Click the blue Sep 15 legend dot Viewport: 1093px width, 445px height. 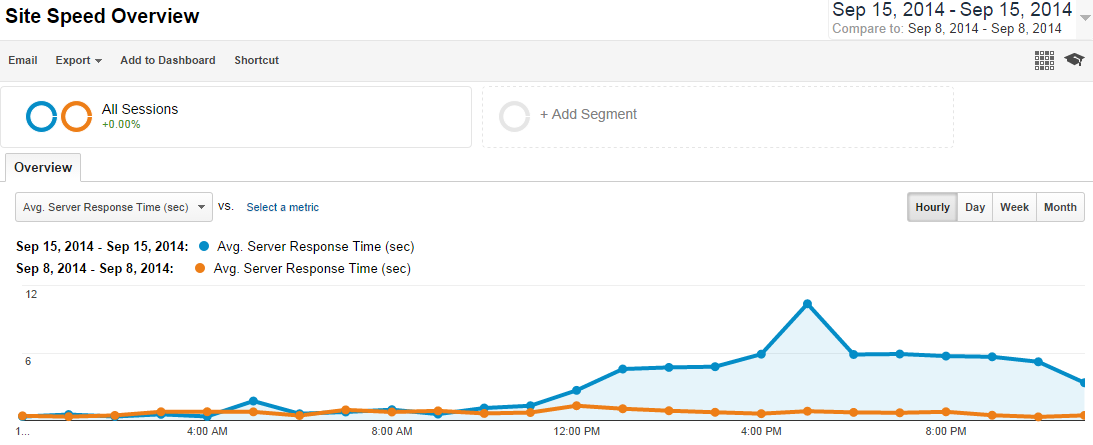click(x=205, y=246)
